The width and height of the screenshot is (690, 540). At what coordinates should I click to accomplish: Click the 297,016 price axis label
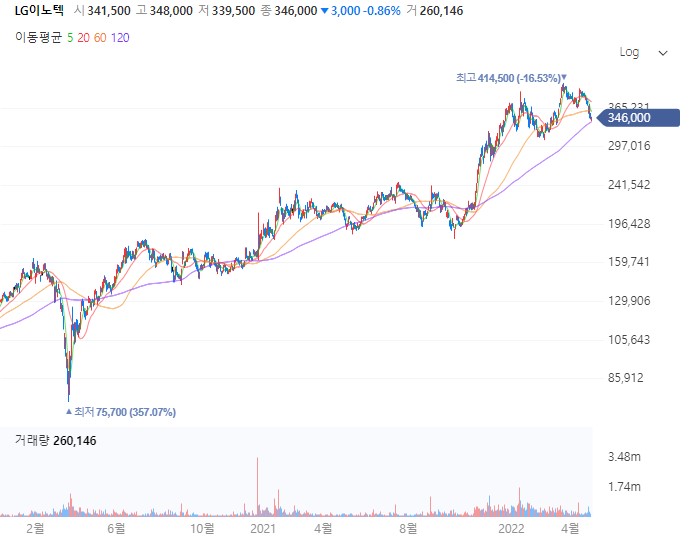629,146
